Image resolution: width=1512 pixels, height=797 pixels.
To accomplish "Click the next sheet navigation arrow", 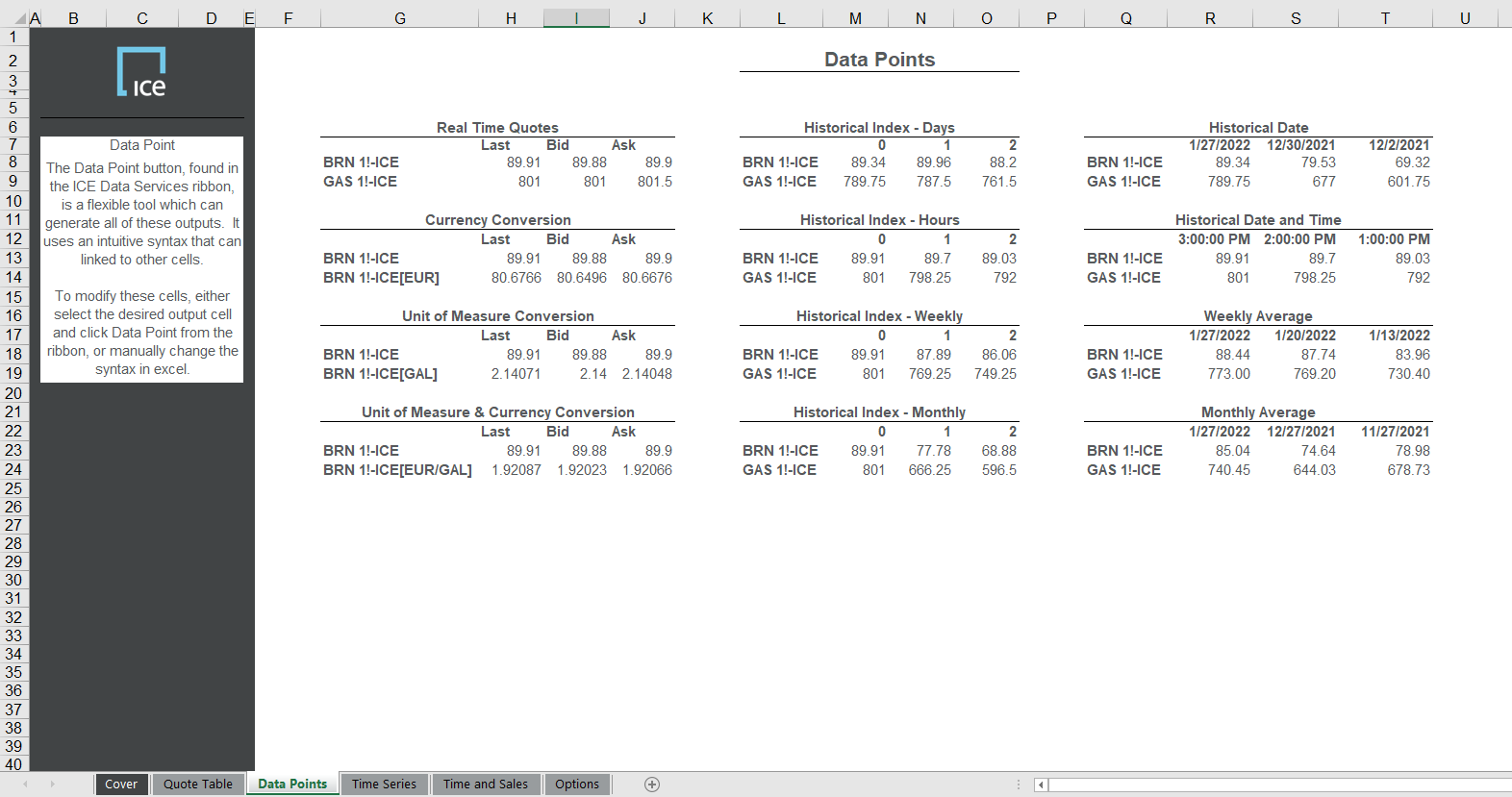I will tap(52, 785).
